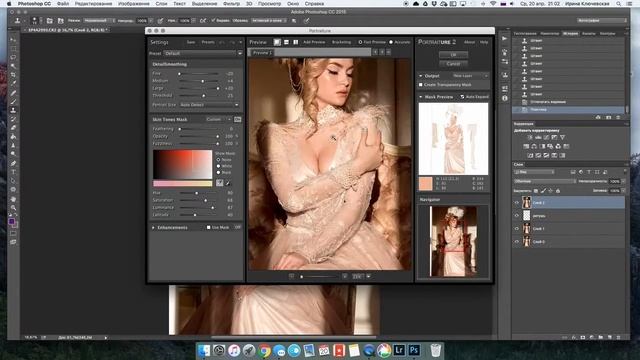Enable the Use Mask checkbox
This screenshot has height=360, width=640.
[x=209, y=227]
